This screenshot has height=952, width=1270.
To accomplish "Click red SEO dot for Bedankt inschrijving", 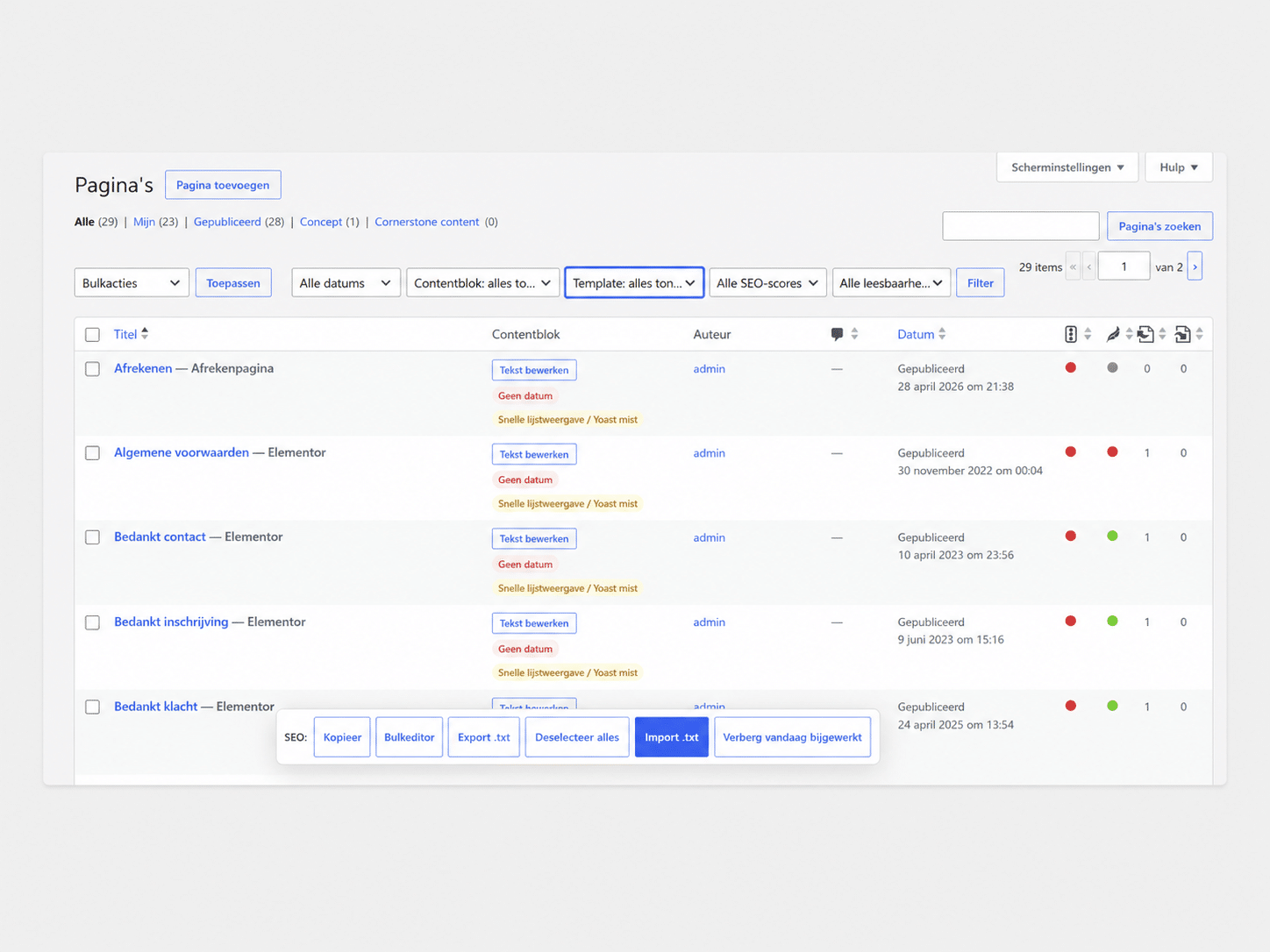I will click(x=1071, y=622).
